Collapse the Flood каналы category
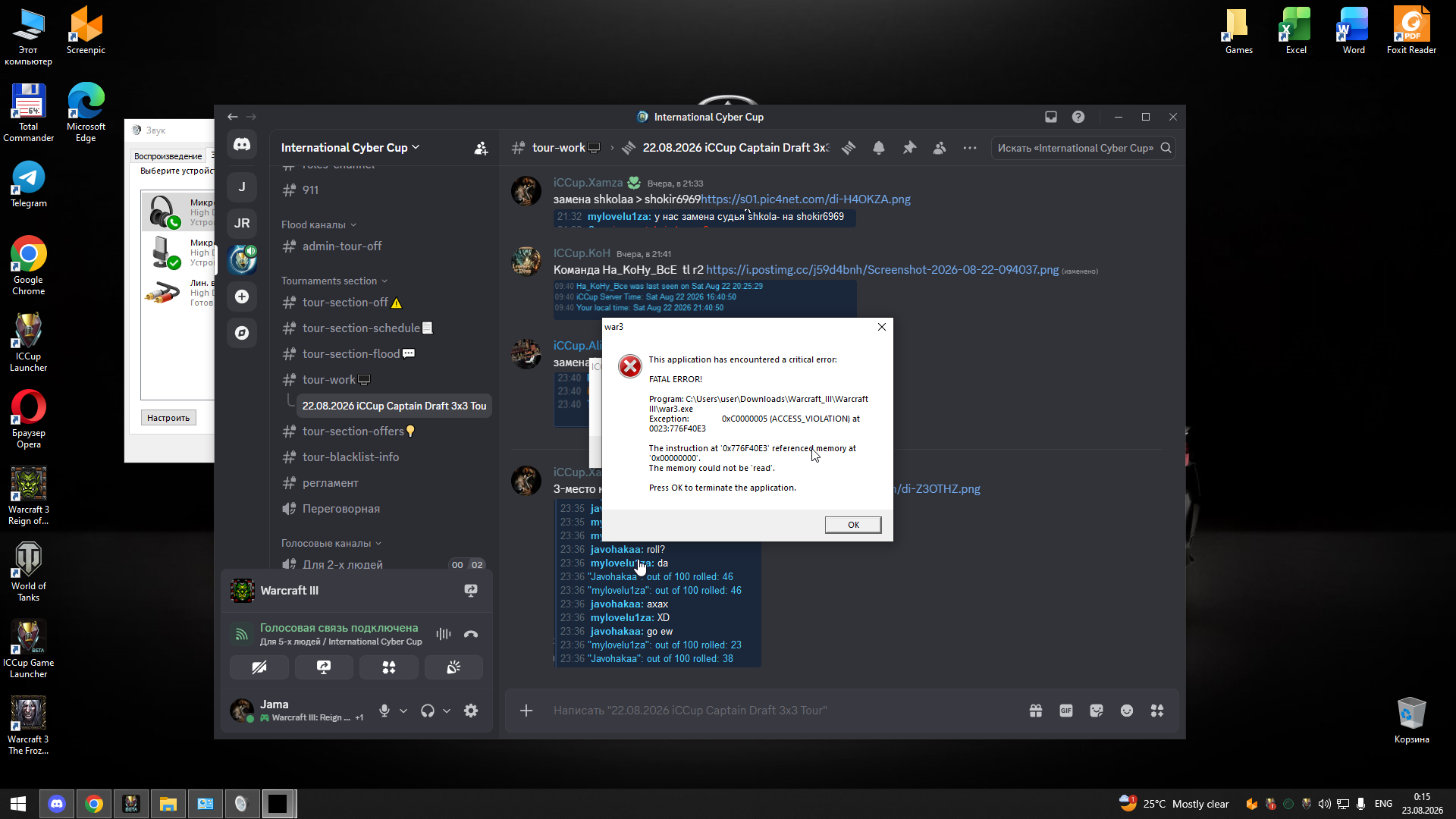 coord(318,224)
